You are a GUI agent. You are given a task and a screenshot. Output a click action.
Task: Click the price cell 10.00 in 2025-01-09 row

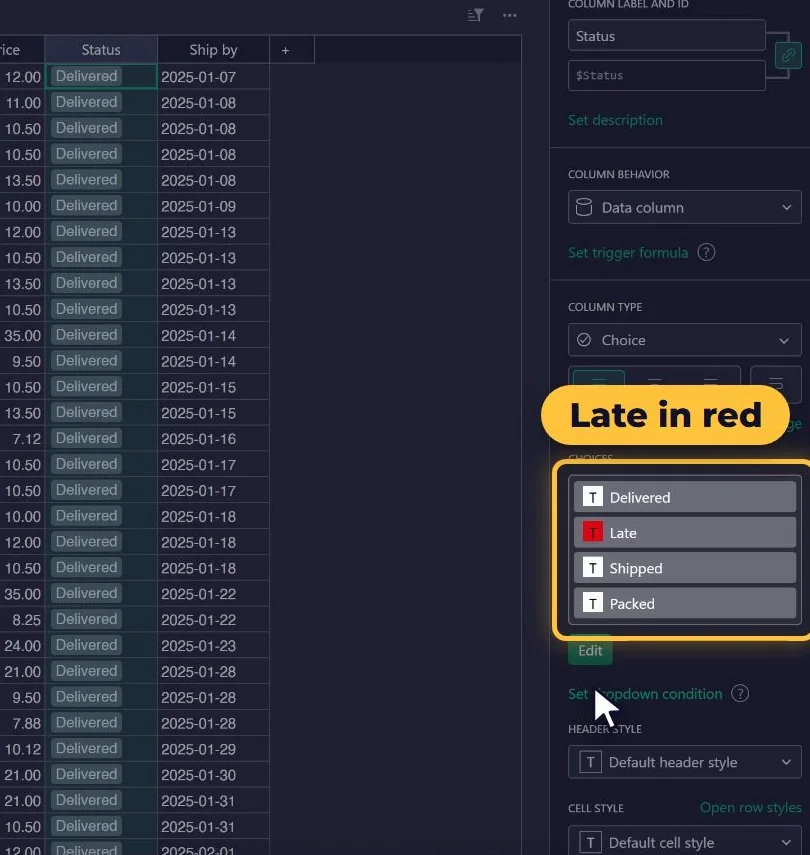pyautogui.click(x=22, y=206)
